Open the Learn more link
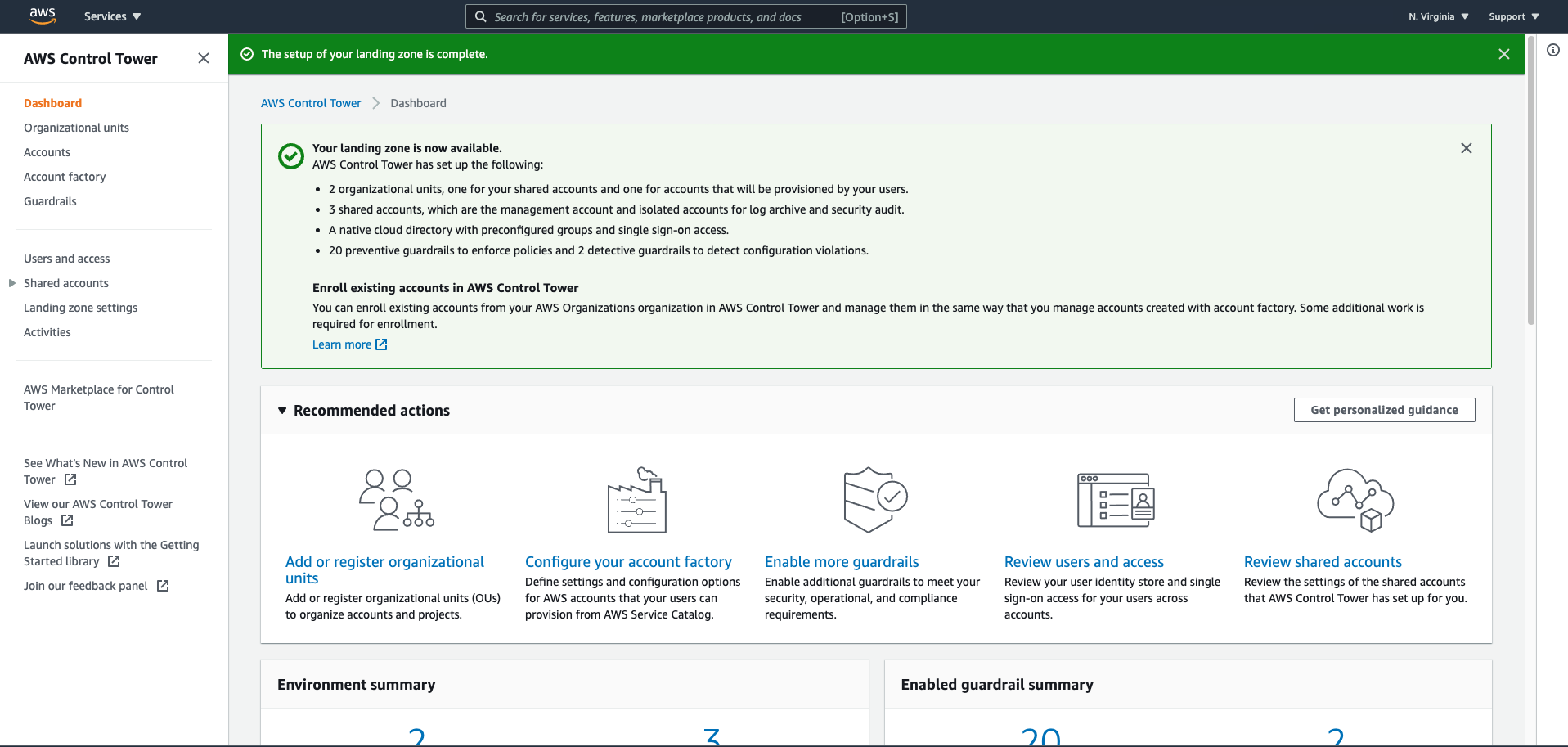 342,344
